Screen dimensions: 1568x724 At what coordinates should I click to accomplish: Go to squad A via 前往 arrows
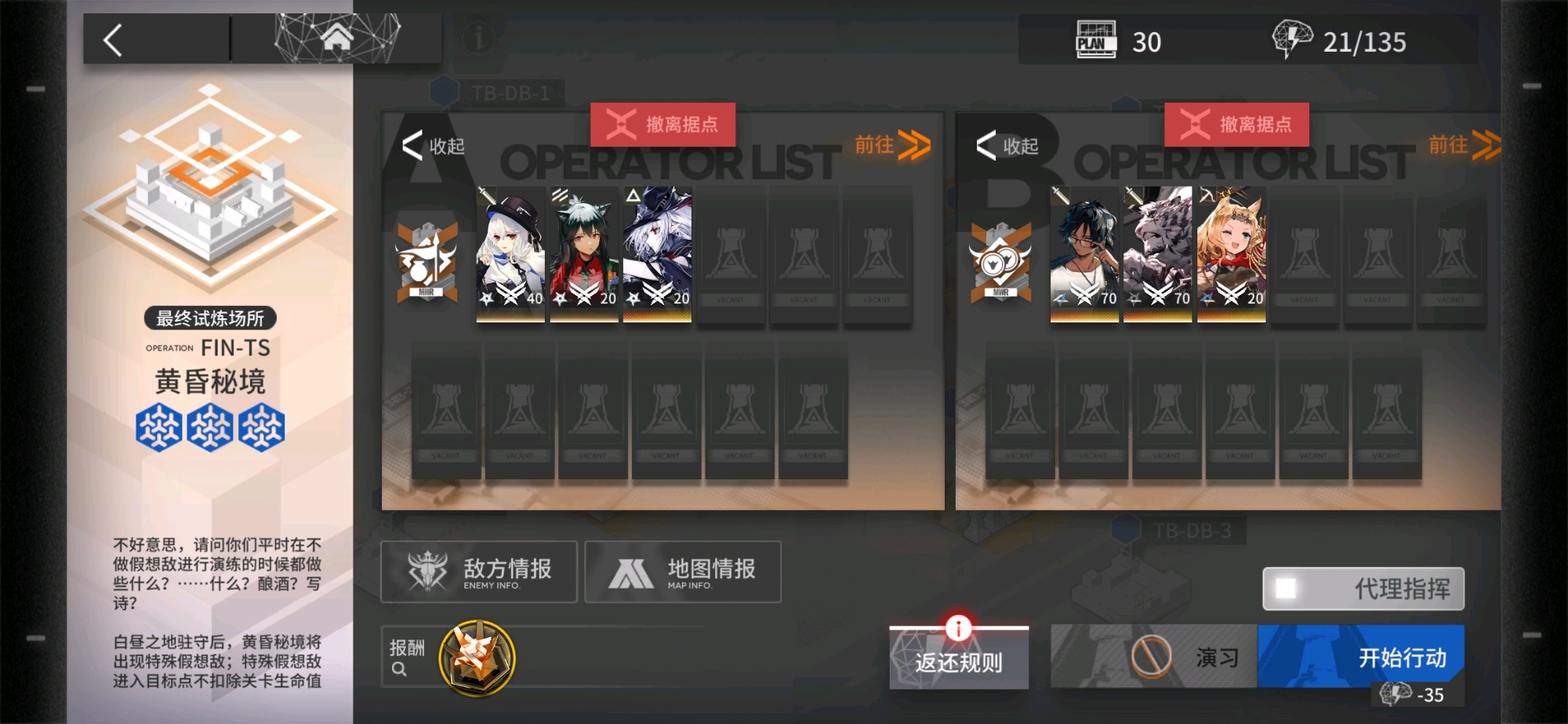892,145
